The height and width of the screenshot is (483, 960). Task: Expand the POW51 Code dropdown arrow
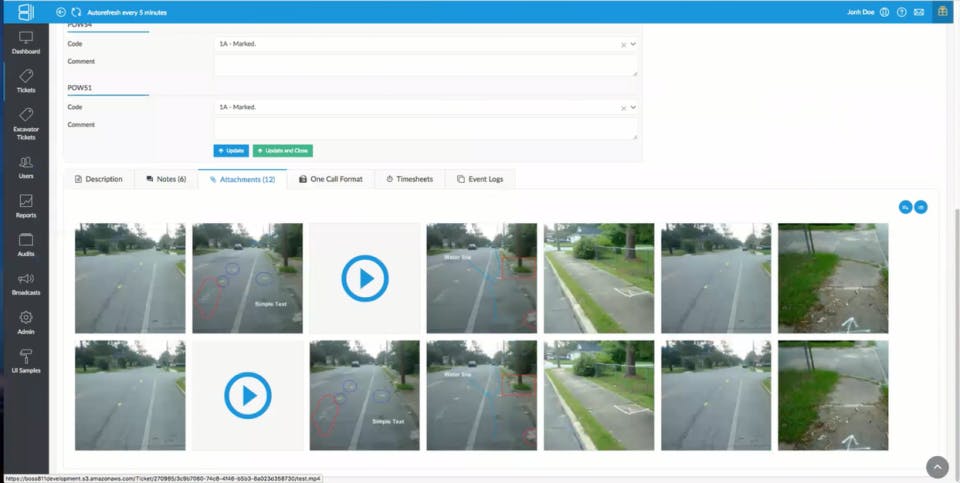(633, 107)
